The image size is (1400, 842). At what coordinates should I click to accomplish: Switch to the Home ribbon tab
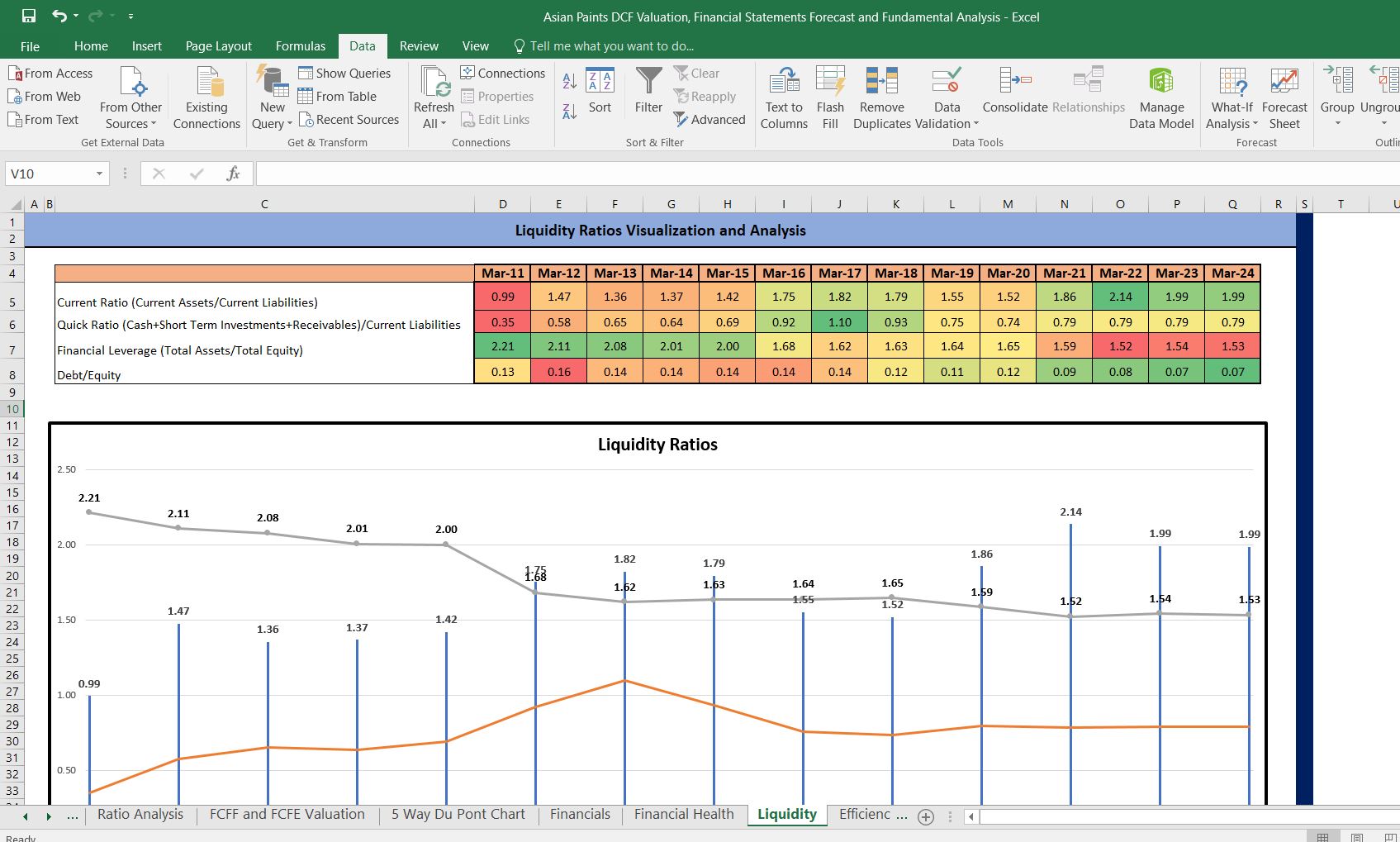[x=91, y=46]
